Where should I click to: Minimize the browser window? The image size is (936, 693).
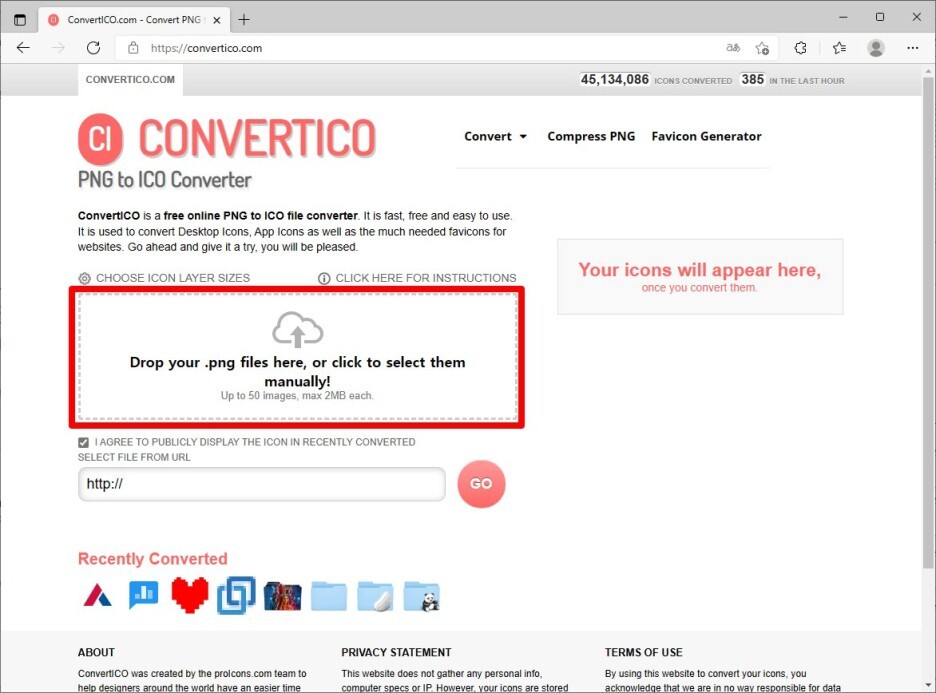[x=843, y=17]
